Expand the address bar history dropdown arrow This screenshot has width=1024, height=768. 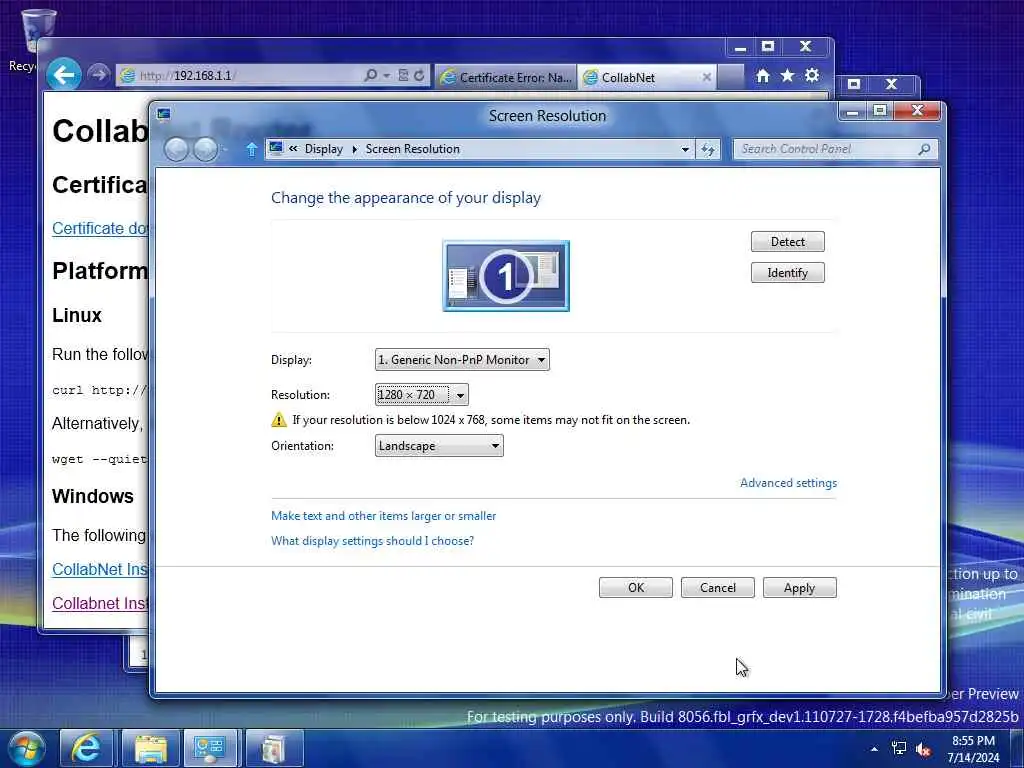point(684,150)
